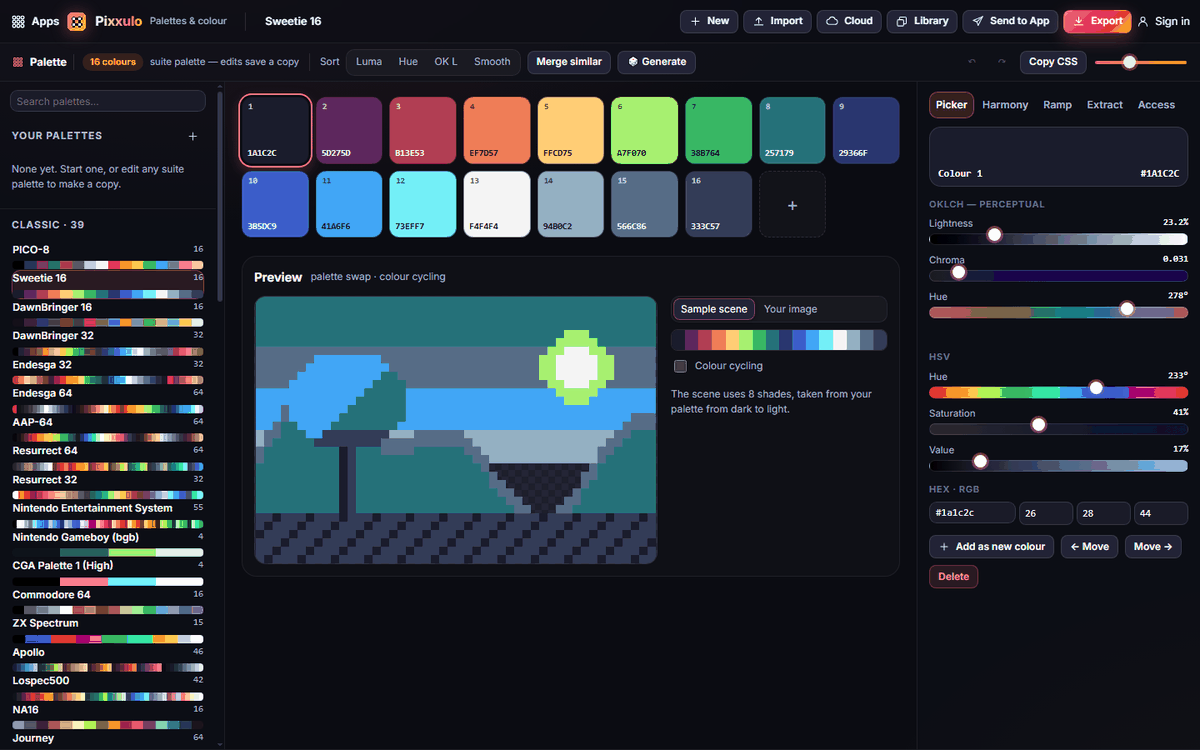Open the PICO-8 palette
1200x750 pixels.
[x=108, y=255]
